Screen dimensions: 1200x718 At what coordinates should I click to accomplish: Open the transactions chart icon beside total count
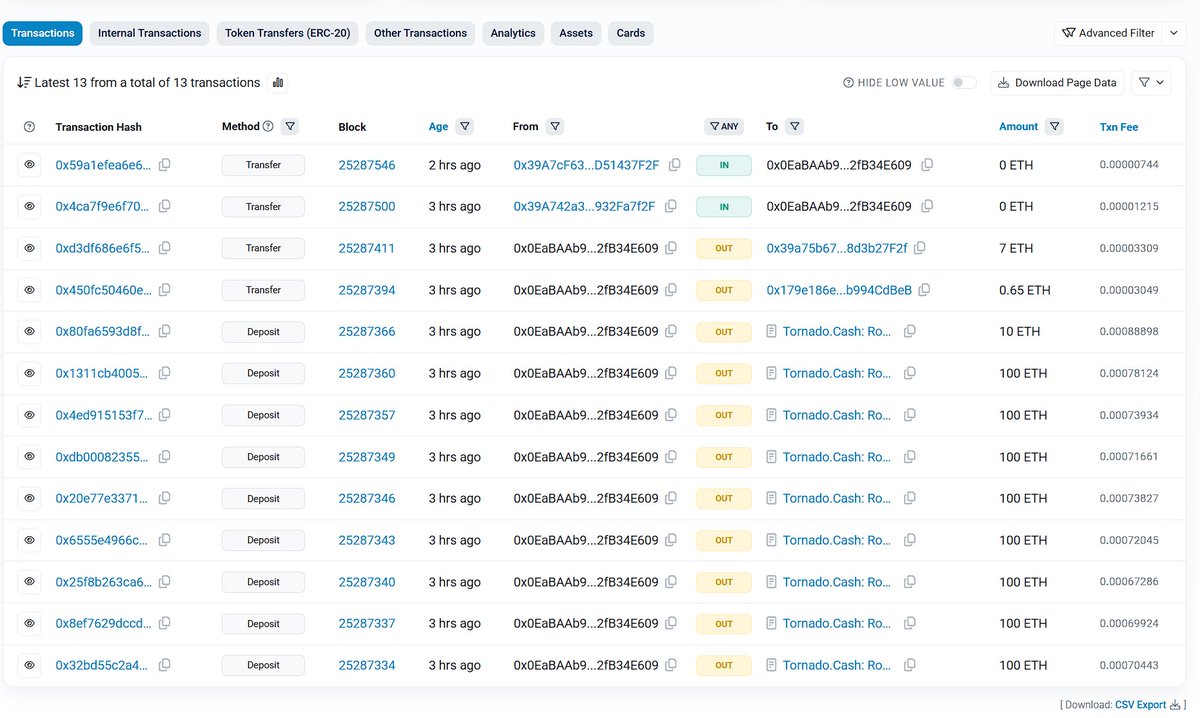(278, 83)
